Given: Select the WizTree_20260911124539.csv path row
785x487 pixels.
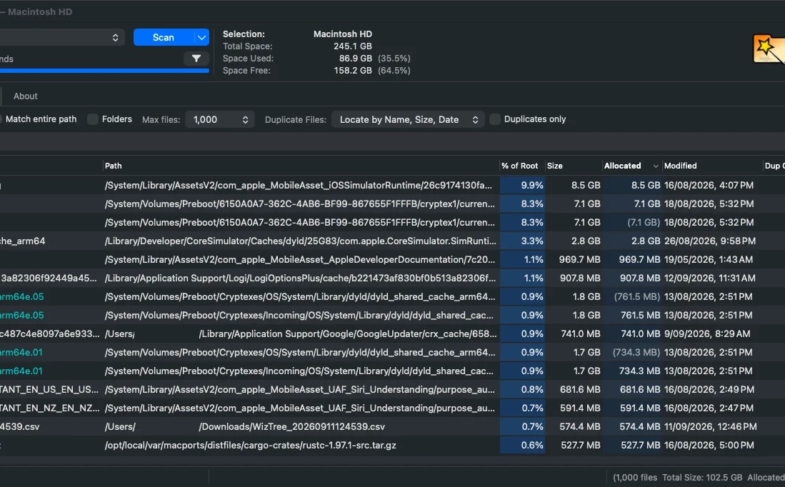Looking at the screenshot, I should pyautogui.click(x=245, y=426).
